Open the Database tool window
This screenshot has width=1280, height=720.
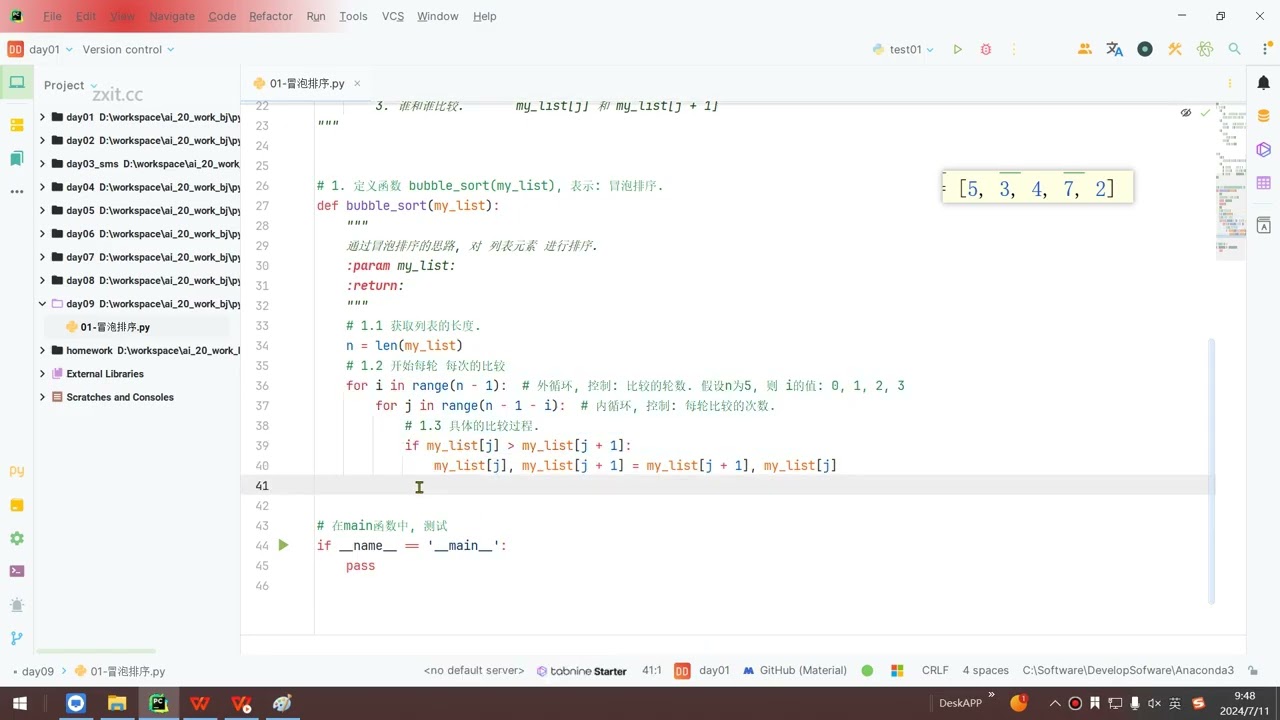point(1264,116)
